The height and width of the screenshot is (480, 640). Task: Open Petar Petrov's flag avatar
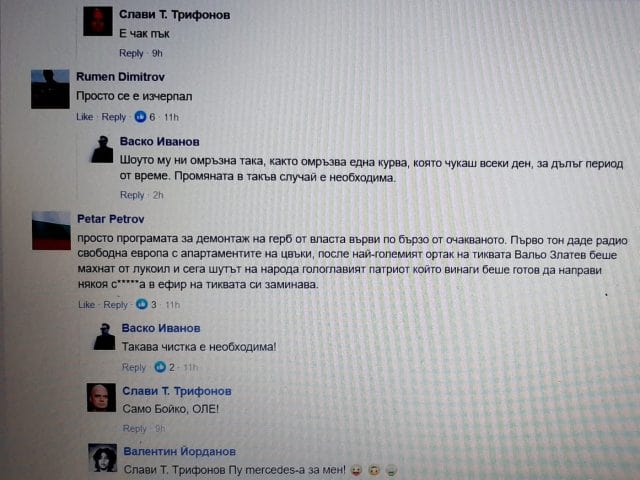(51, 231)
